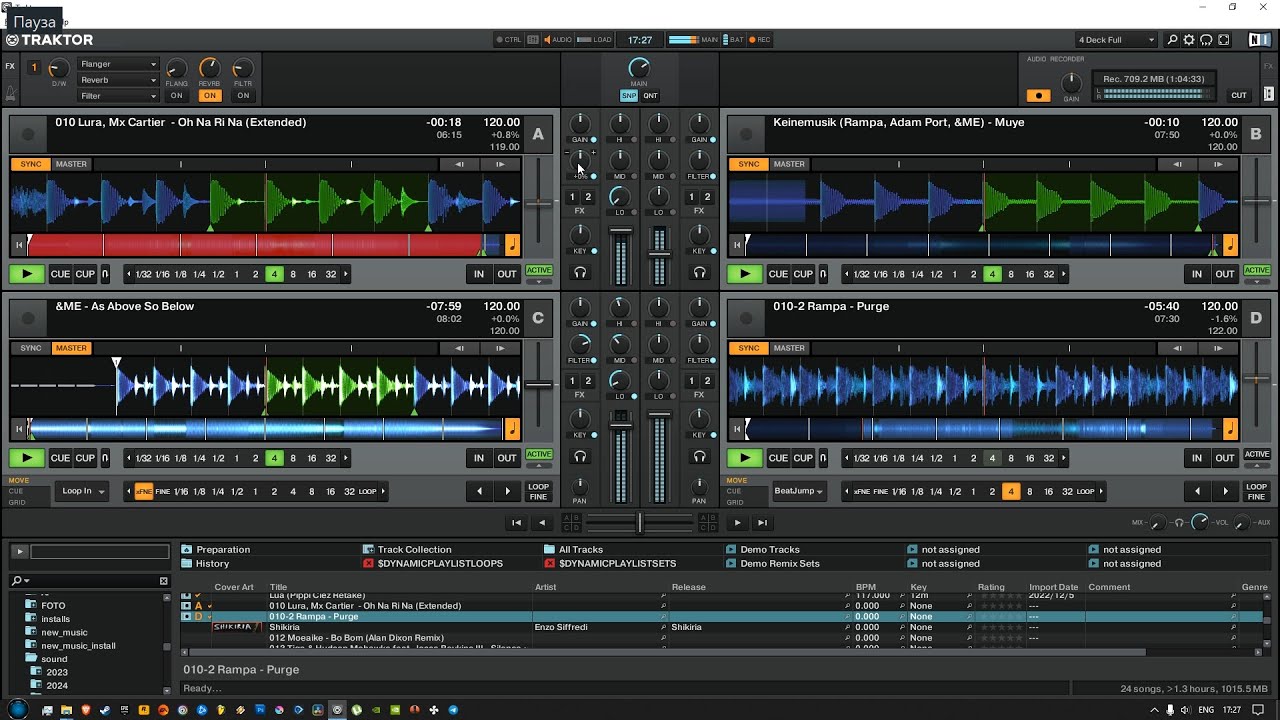This screenshot has width=1280, height=720.
Task: Click the Native Instruments logo
Action: click(x=1259, y=40)
